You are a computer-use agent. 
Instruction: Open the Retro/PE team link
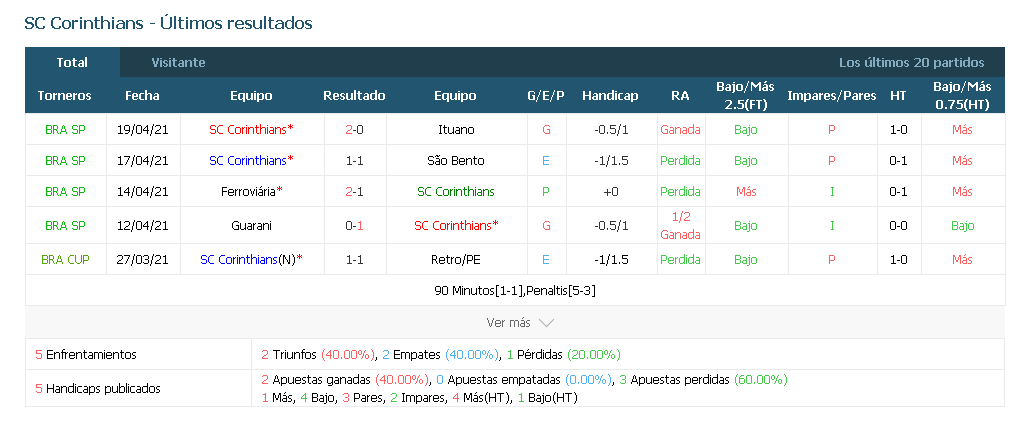(x=456, y=260)
